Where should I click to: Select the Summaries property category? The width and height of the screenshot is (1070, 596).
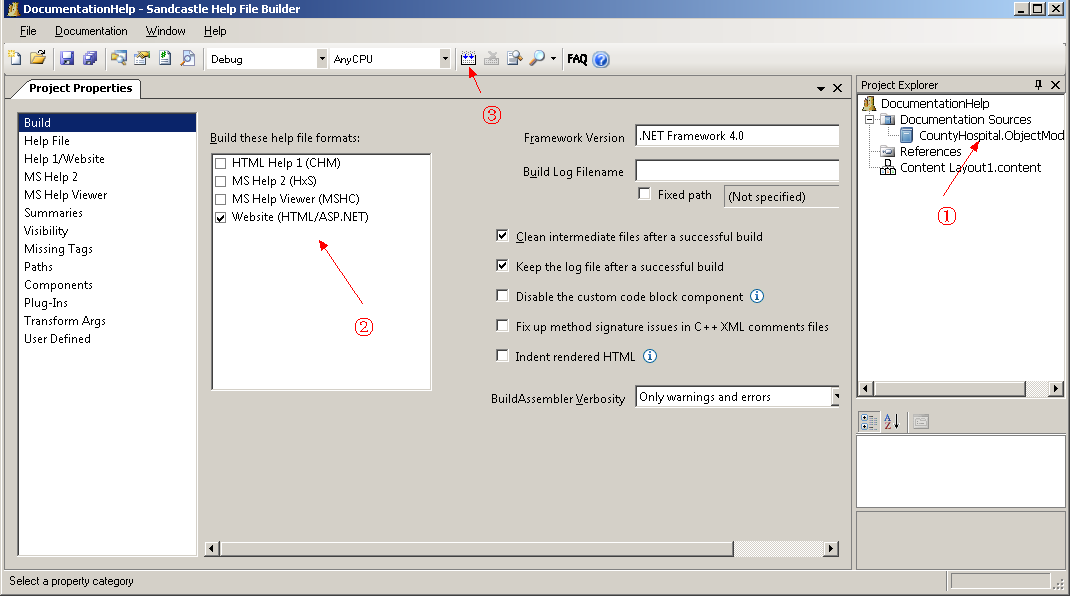(x=107, y=212)
